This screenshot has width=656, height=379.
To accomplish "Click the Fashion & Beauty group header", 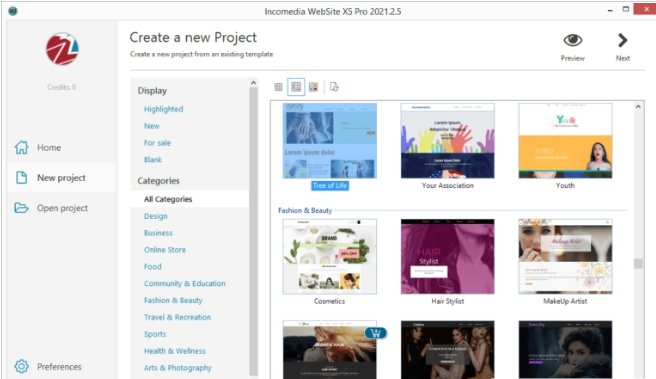I will pyautogui.click(x=305, y=210).
